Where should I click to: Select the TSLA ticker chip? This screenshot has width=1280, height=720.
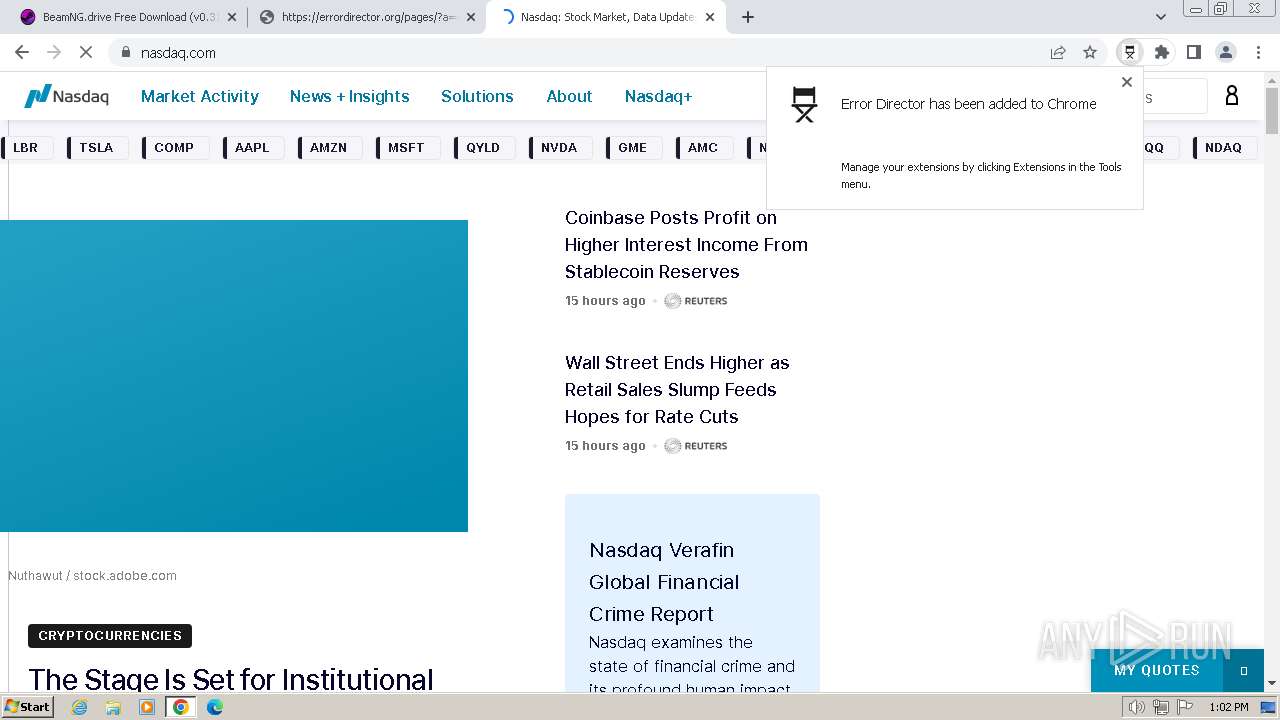tap(96, 148)
